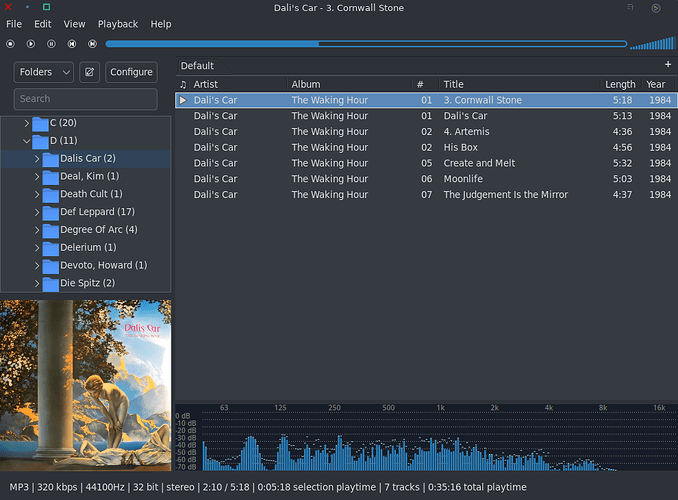Adjust volume using the volume bars
This screenshot has width=678, height=500.
[651, 43]
